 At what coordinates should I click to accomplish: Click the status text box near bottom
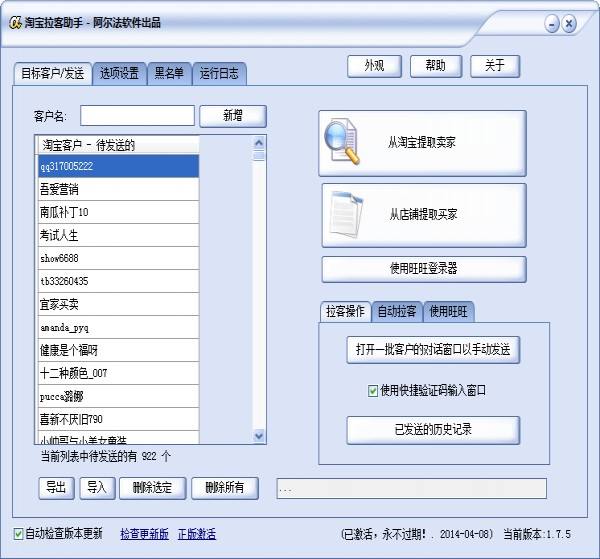pos(411,489)
